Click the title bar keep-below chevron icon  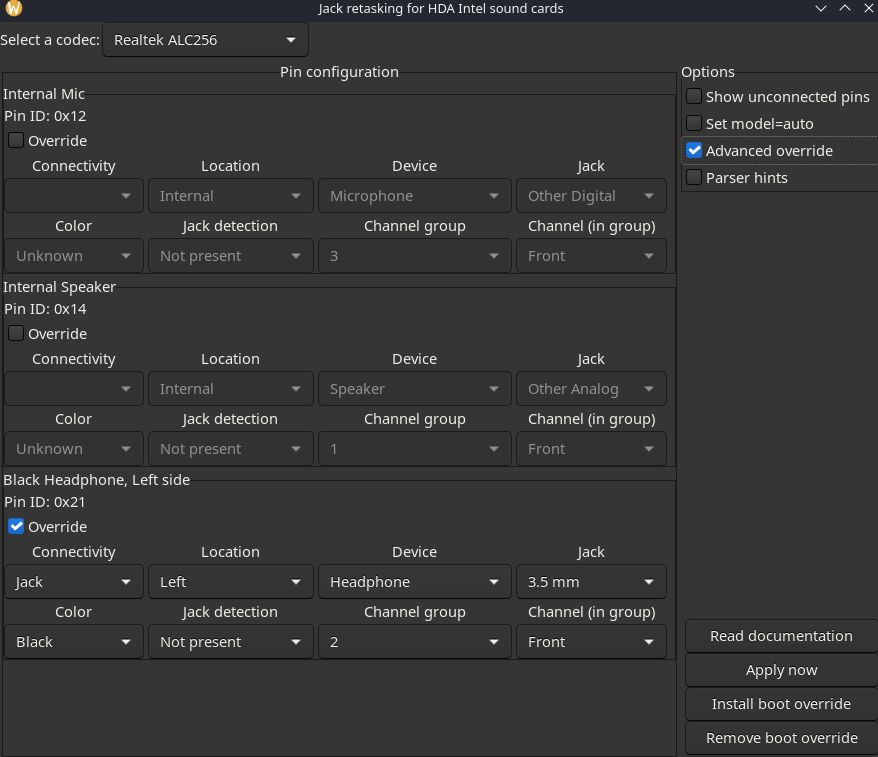821,9
